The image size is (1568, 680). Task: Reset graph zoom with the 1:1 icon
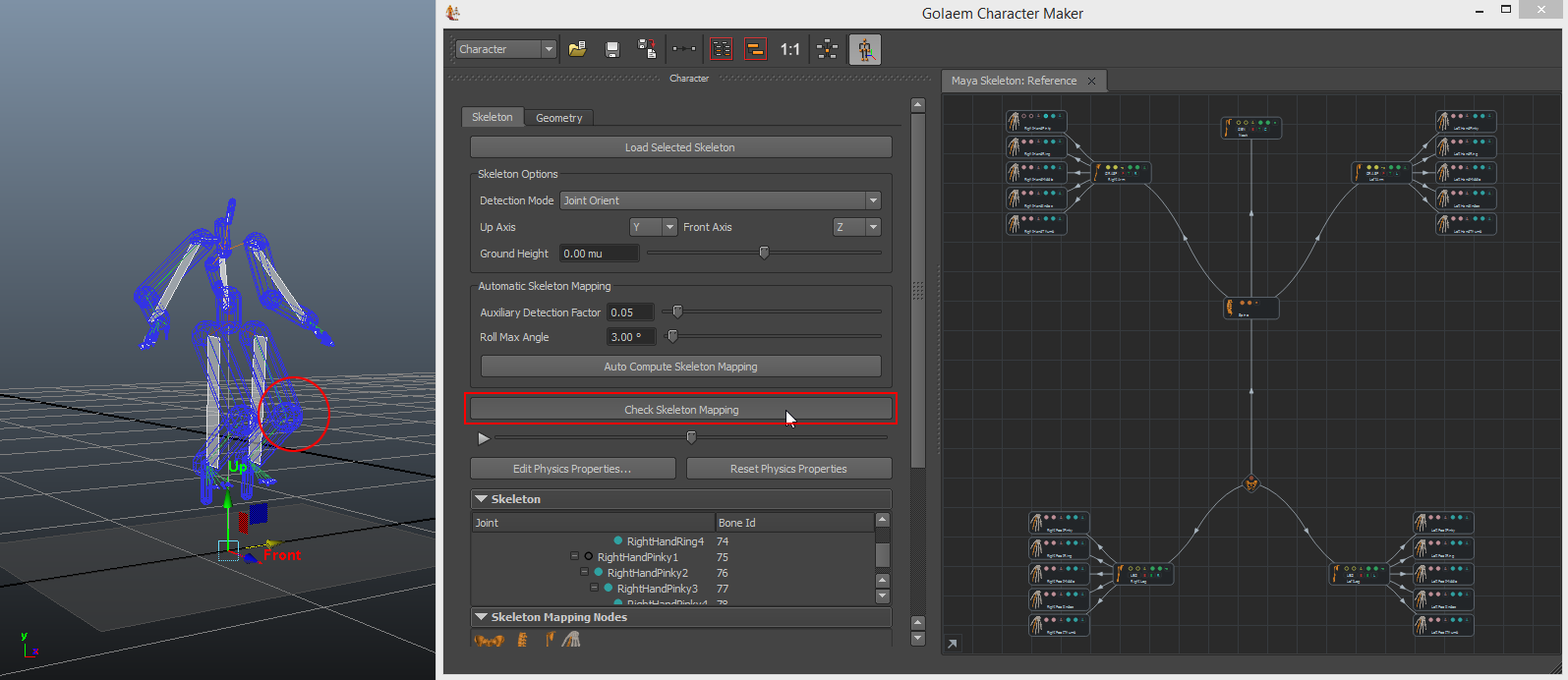coord(790,49)
